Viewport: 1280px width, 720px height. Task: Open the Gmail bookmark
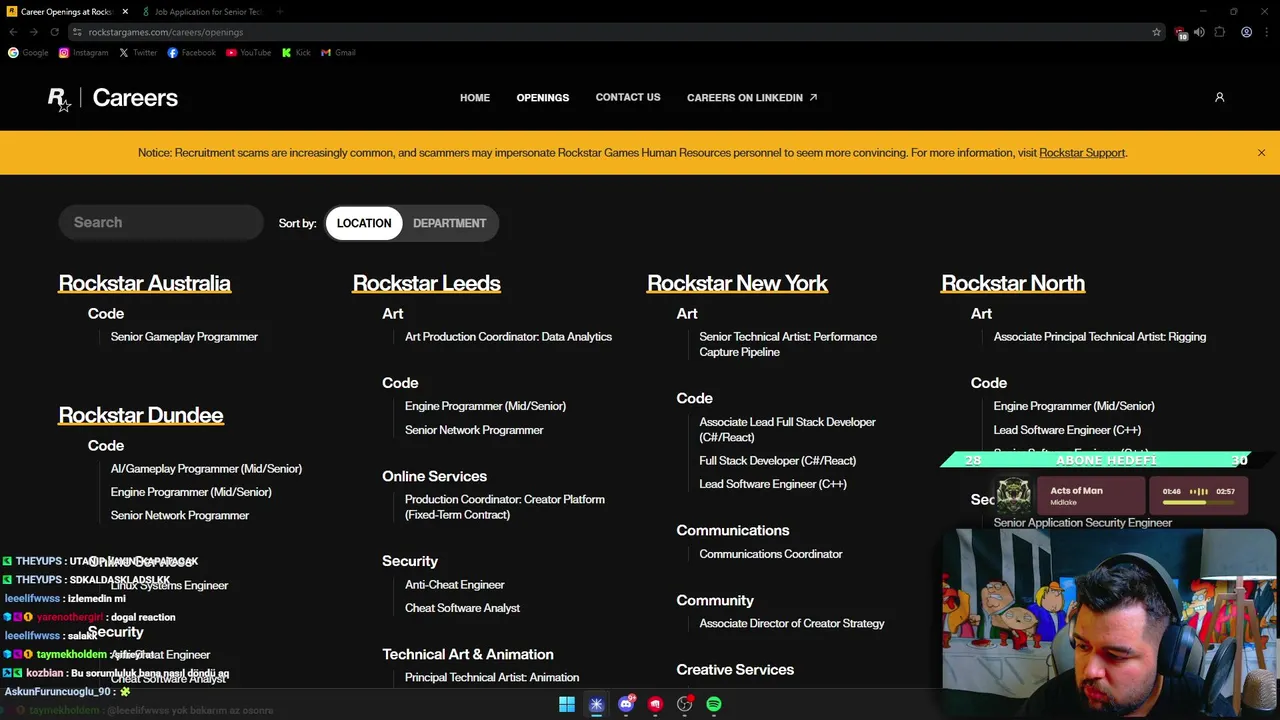(338, 53)
